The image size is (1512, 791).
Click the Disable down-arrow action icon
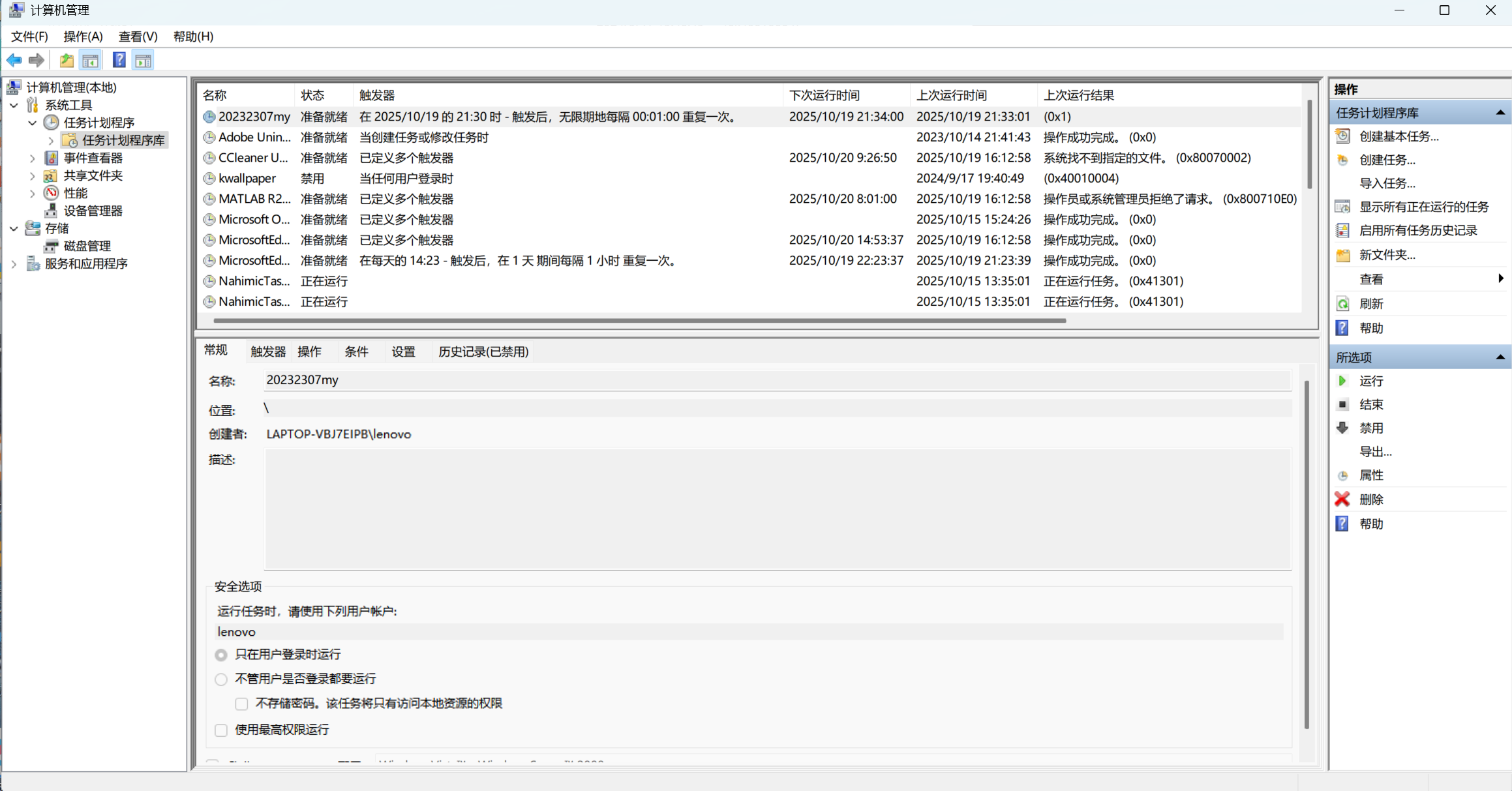click(1342, 428)
